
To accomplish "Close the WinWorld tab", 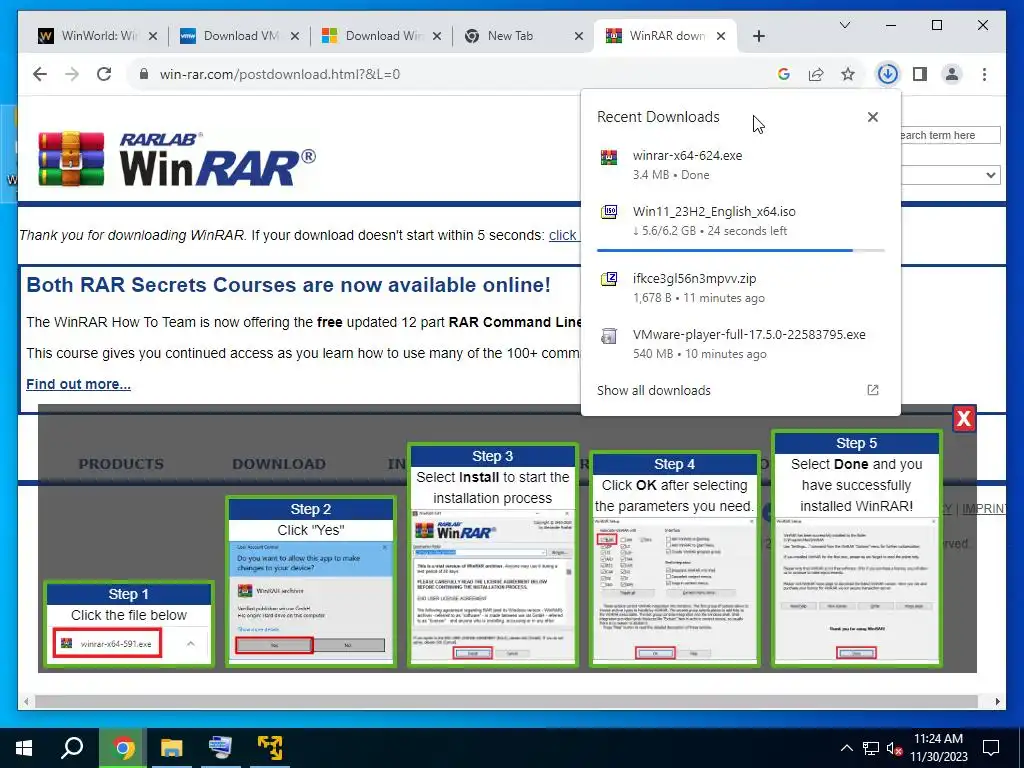I will click(153, 36).
